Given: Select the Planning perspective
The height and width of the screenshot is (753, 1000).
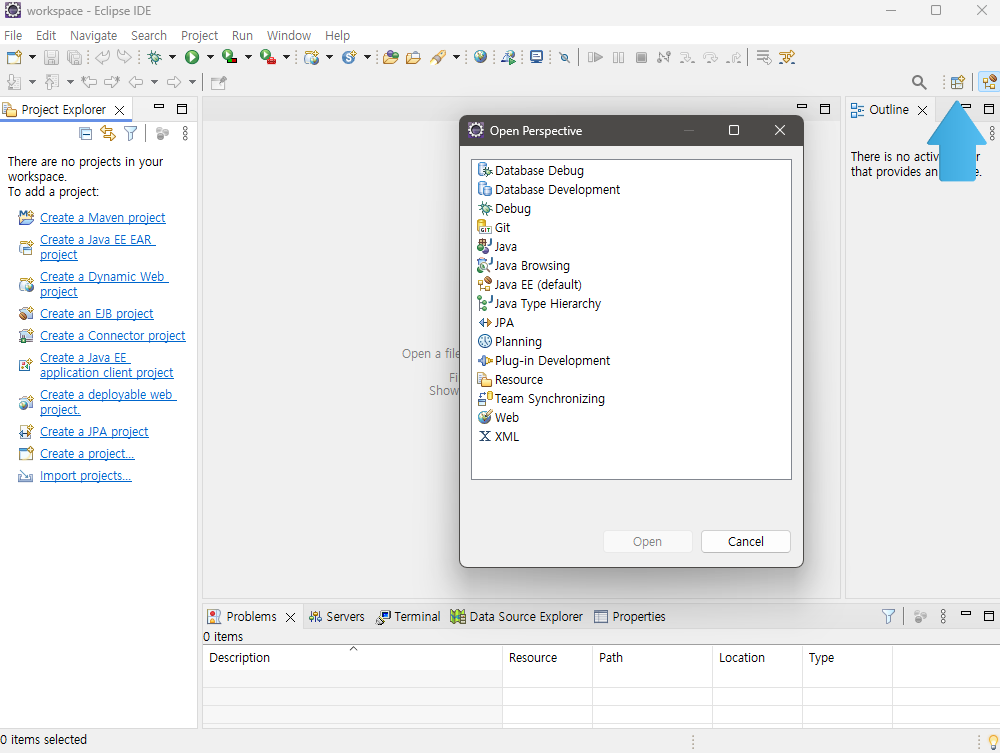Looking at the screenshot, I should [510, 341].
